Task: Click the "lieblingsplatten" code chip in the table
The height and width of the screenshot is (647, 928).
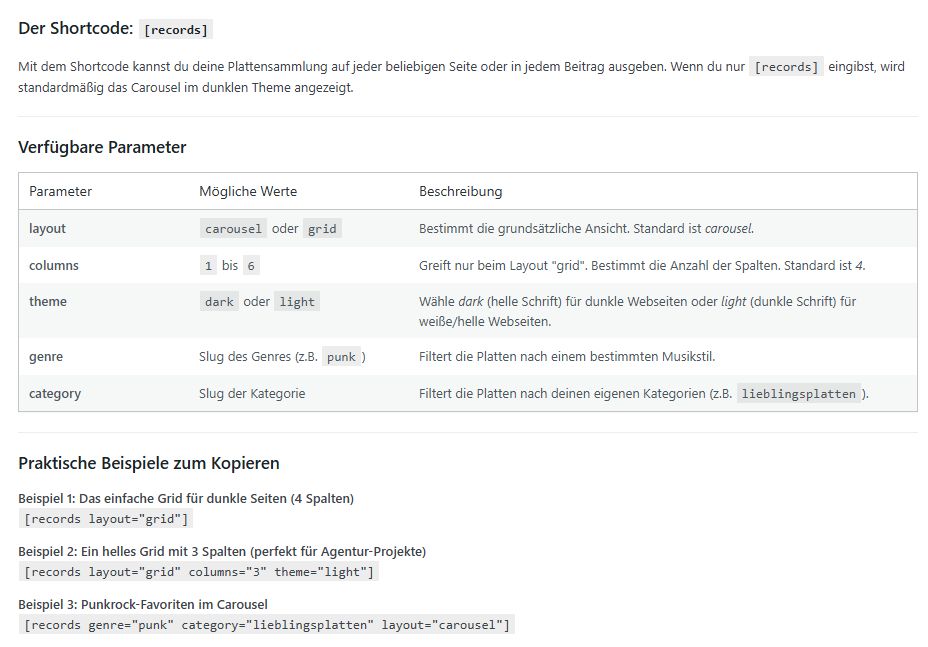Action: click(800, 394)
